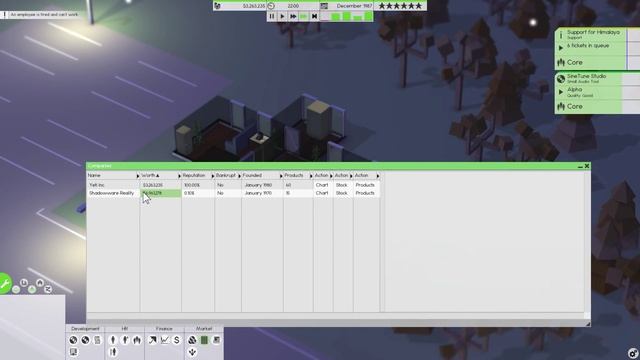This screenshot has width=640, height=360.
Task: Click the team icon next to Core under Support
Action: coord(561,62)
